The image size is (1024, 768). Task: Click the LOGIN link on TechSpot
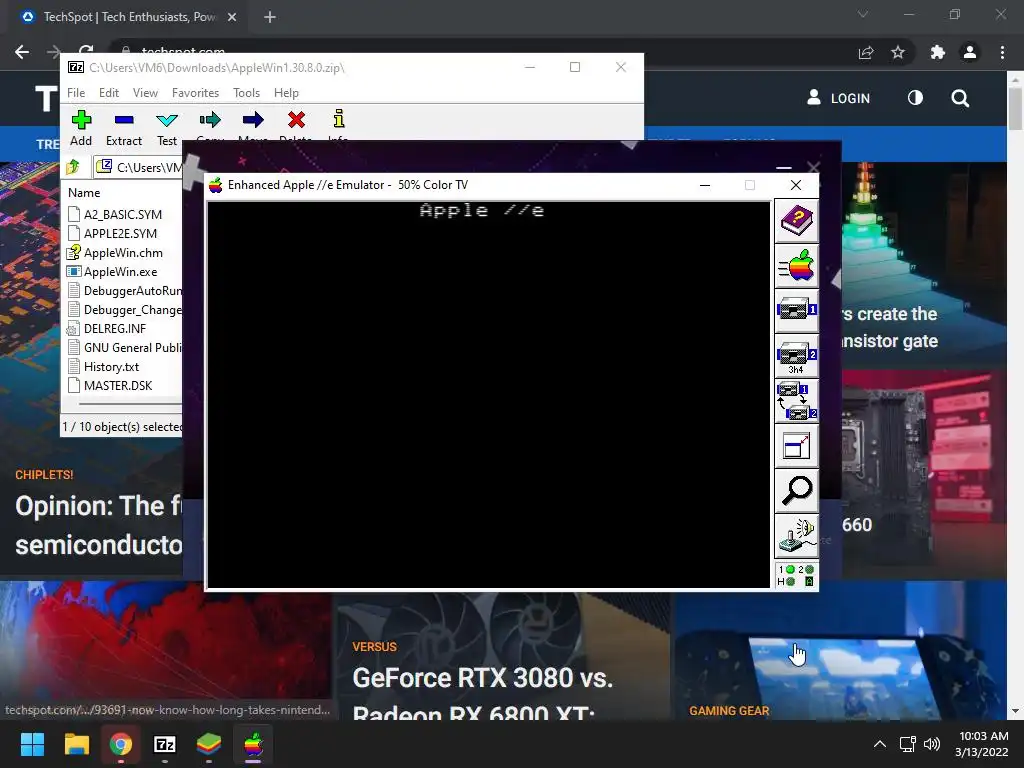pyautogui.click(x=839, y=98)
